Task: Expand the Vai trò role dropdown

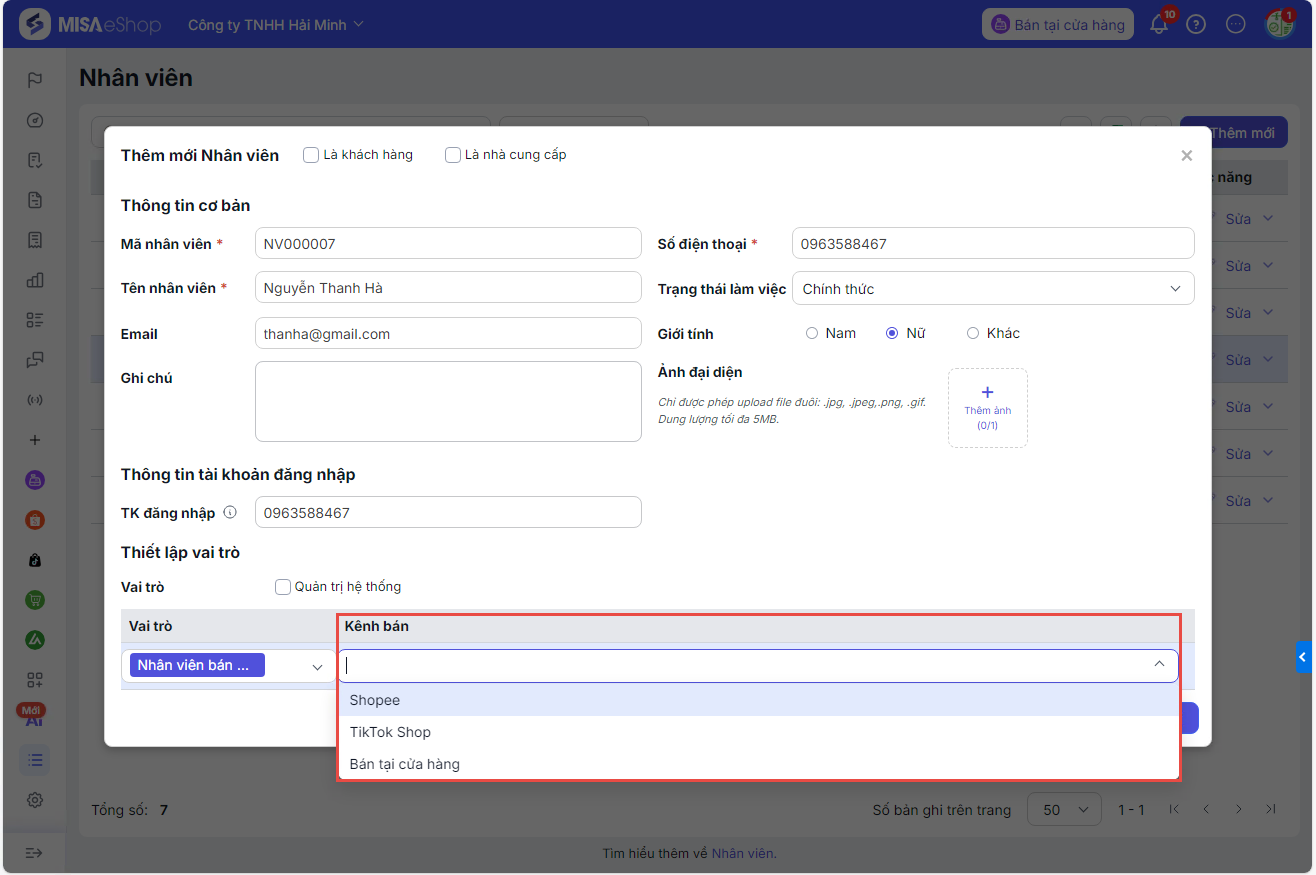Action: tap(228, 666)
